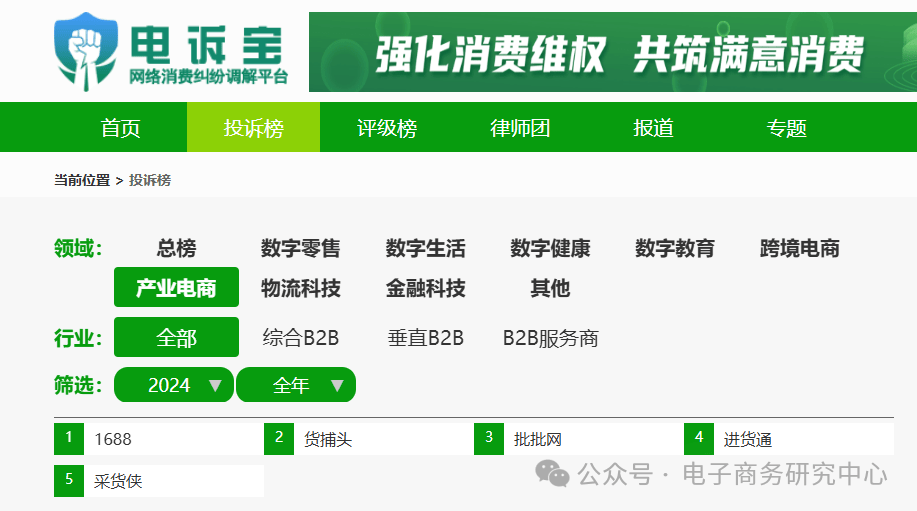Click the 投诉榜 breadcrumb link

tap(150, 180)
